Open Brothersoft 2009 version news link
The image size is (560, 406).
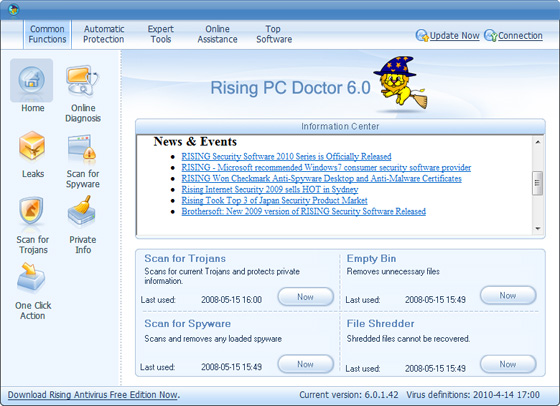(304, 211)
